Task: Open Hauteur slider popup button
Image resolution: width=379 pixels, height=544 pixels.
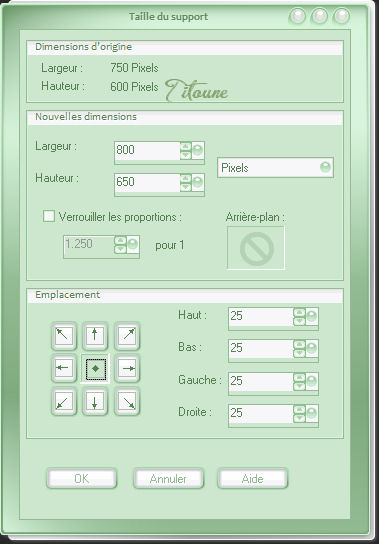Action: tap(197, 182)
